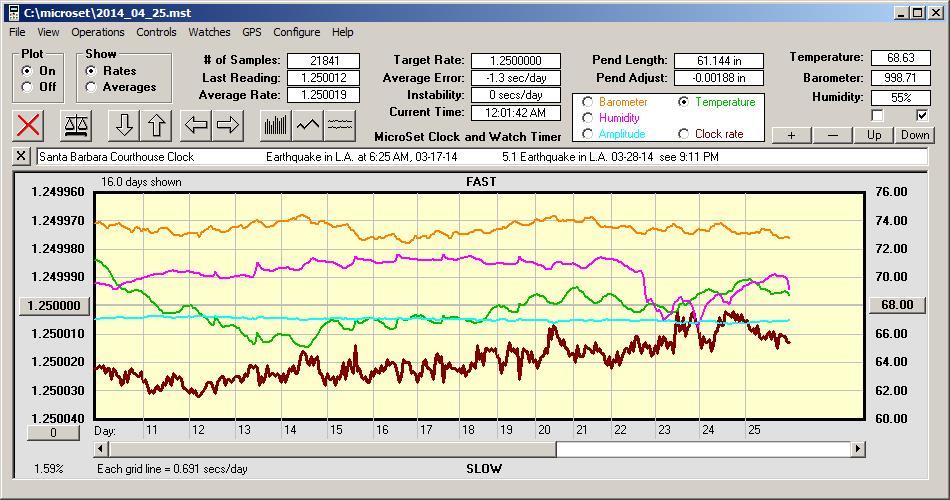Select the Humidity radio button
This screenshot has width=950, height=500.
(x=587, y=118)
